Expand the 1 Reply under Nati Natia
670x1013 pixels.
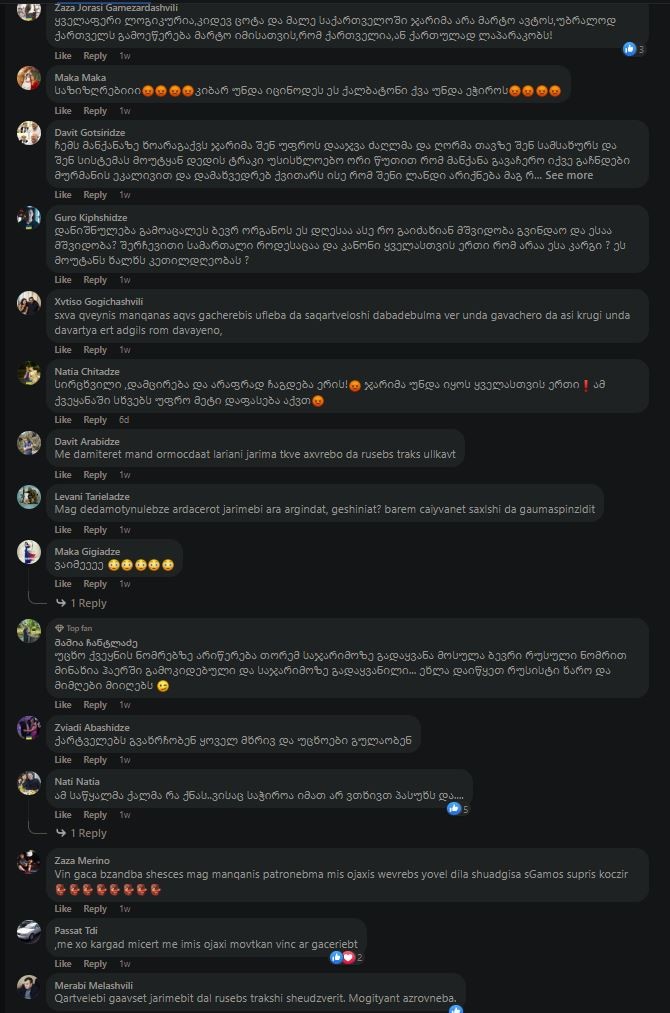point(81,833)
